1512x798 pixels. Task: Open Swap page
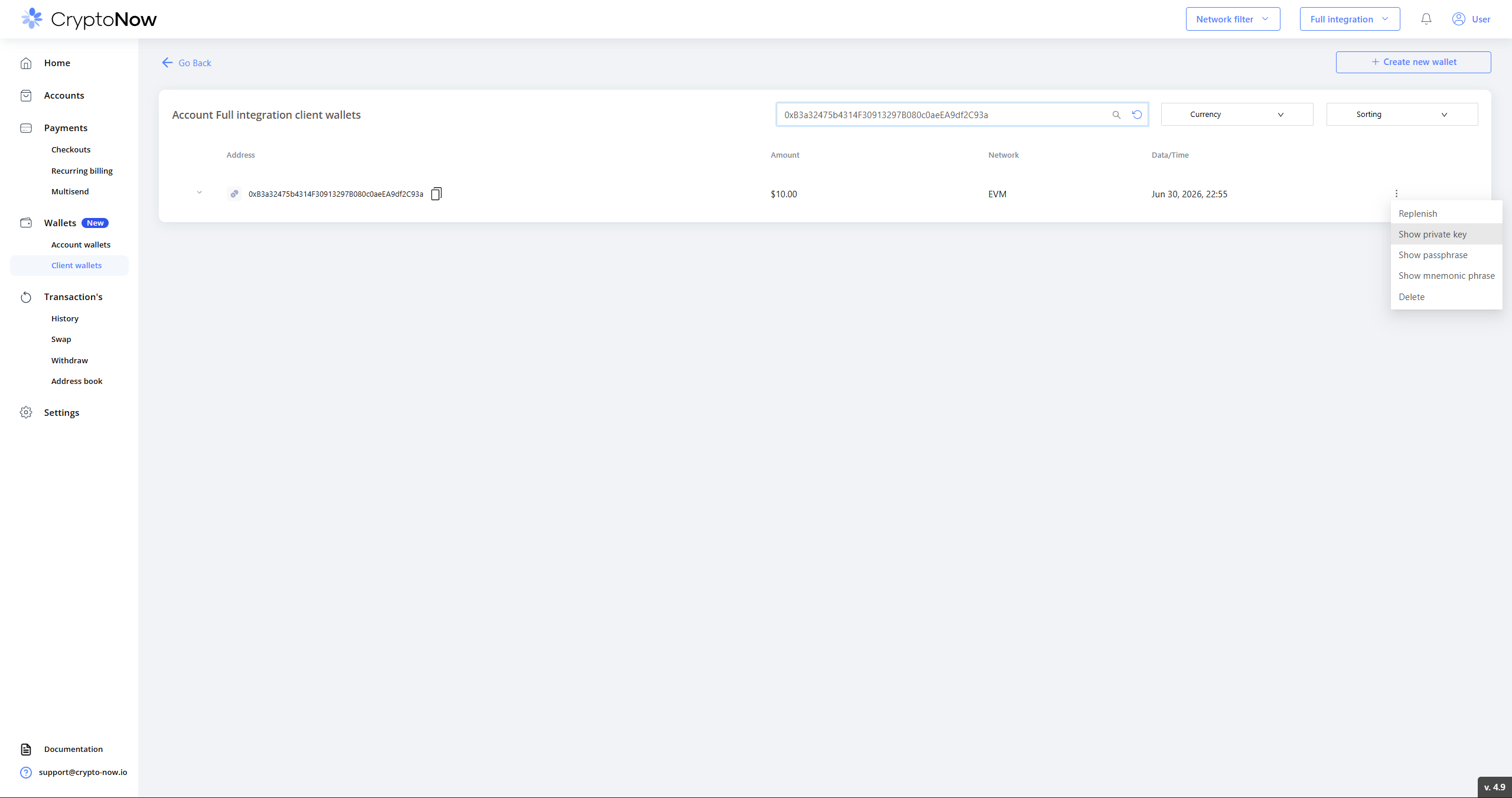pos(61,339)
